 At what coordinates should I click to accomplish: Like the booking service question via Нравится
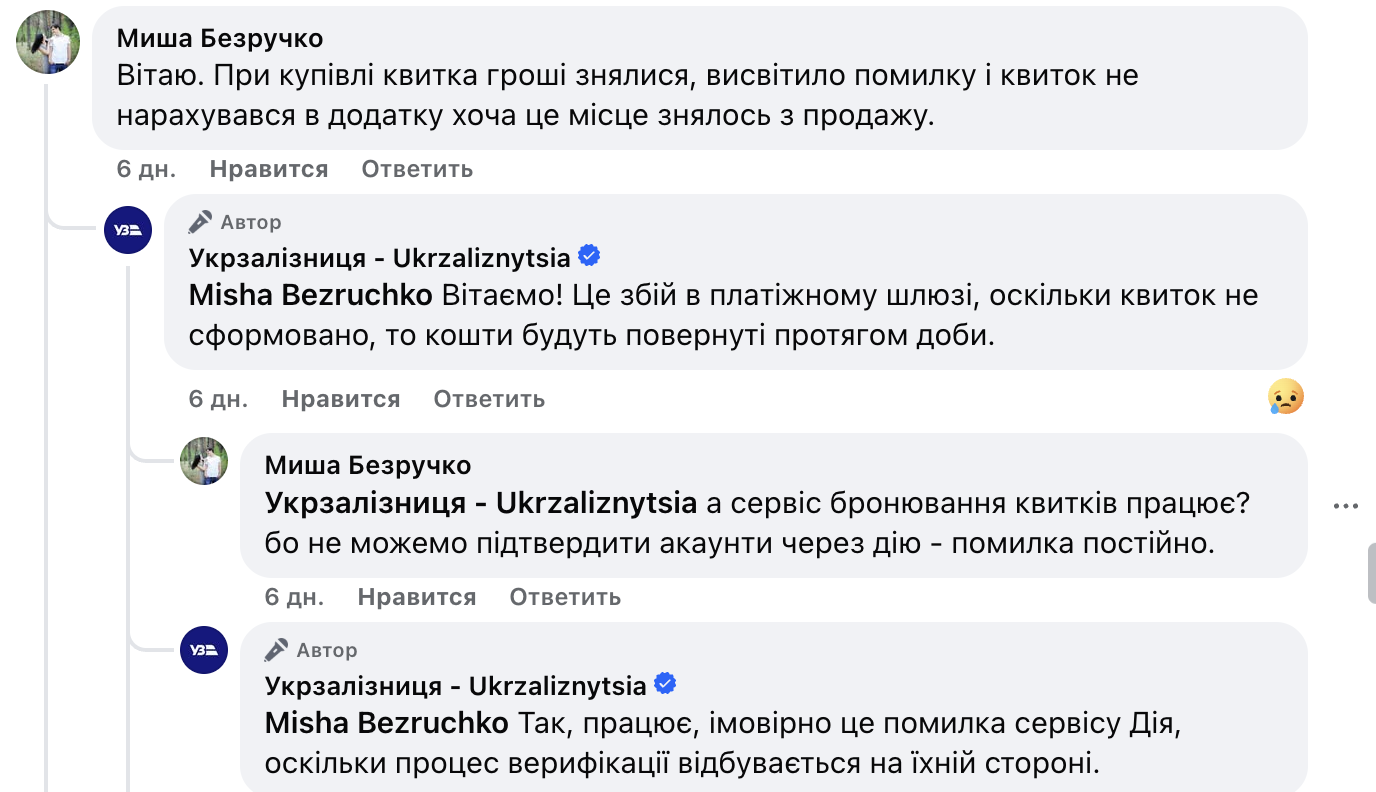[417, 597]
